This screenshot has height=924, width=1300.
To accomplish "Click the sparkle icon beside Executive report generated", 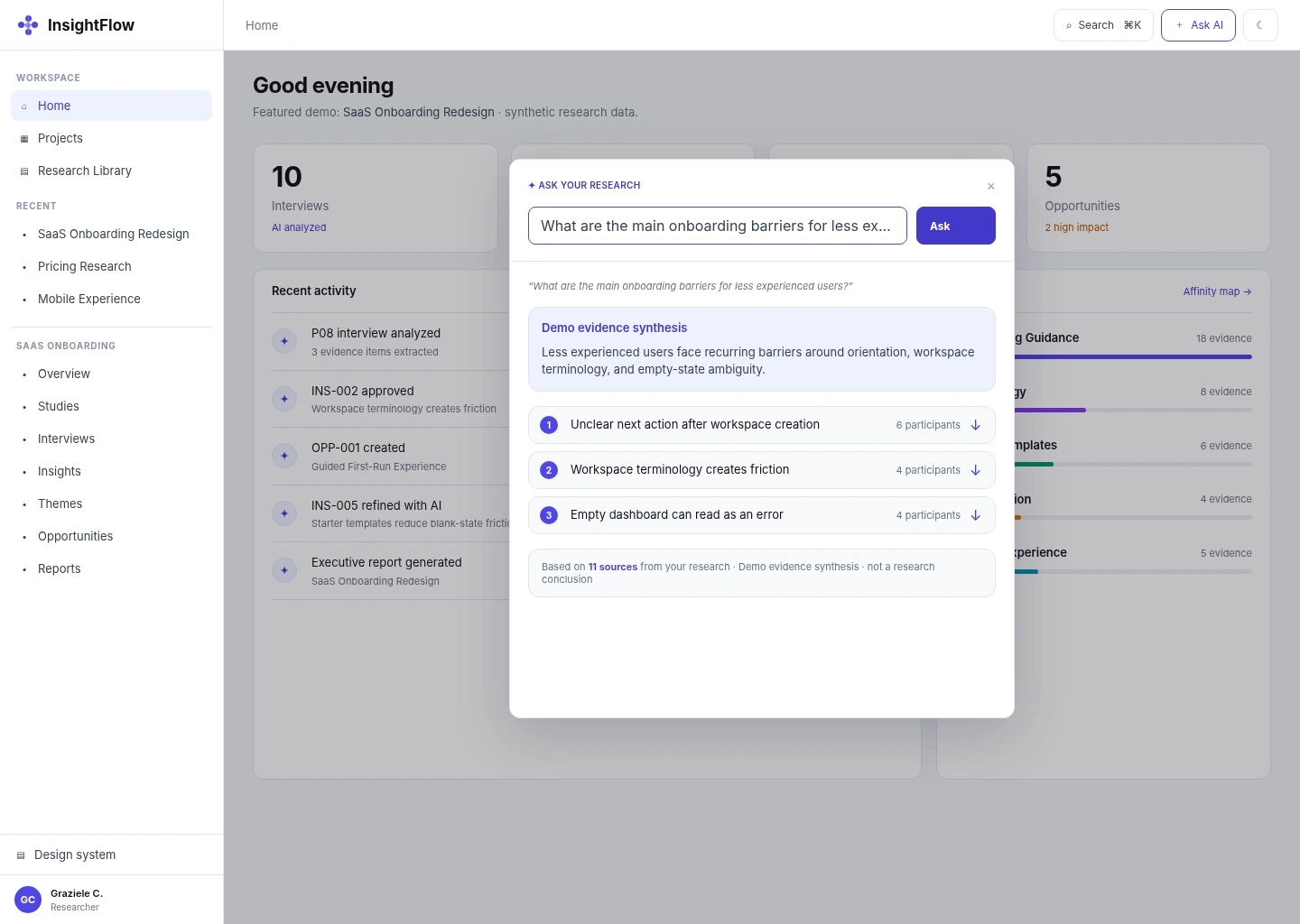I will click(284, 570).
